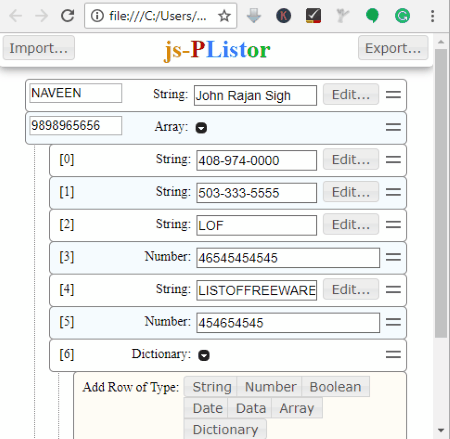Click the handle icon beside LOF row
Image resolution: width=450 pixels, height=439 pixels.
coord(393,225)
